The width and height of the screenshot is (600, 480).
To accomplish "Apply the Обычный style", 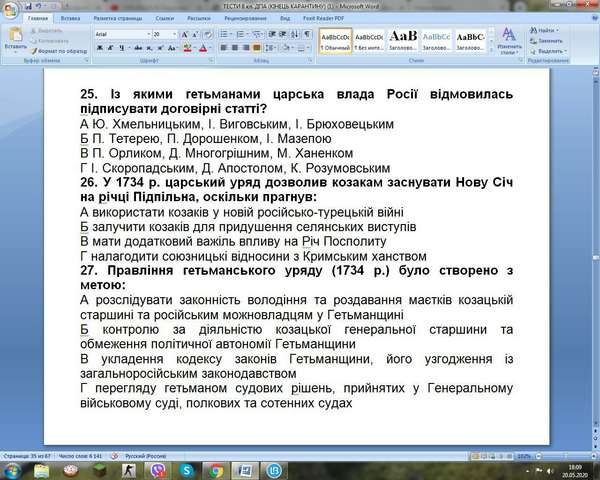I will coord(335,41).
